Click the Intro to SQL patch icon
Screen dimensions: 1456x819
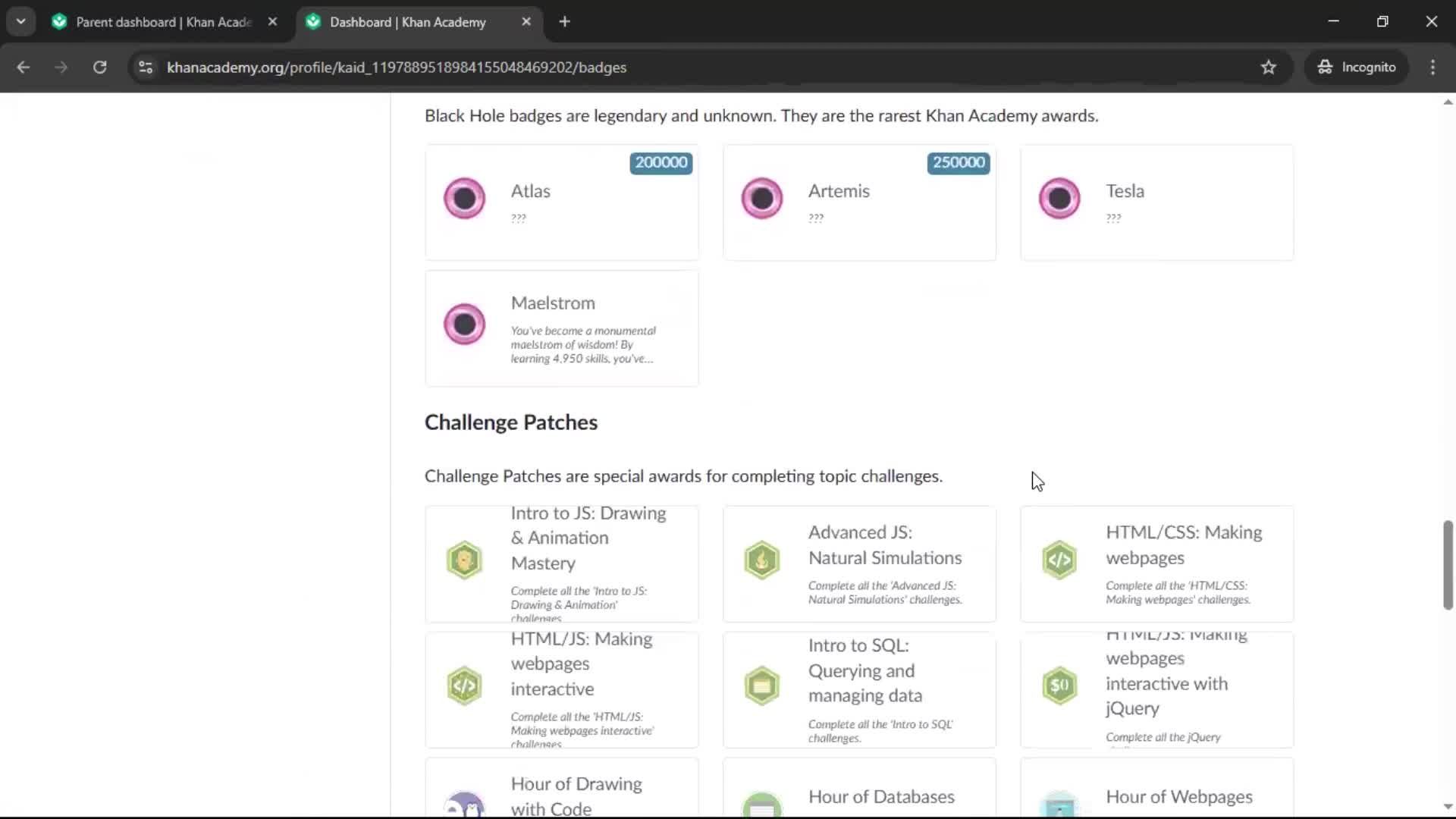point(761,686)
